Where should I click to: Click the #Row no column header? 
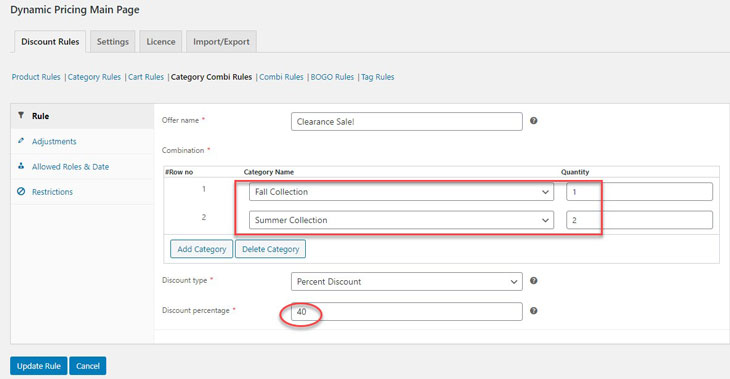click(x=179, y=172)
